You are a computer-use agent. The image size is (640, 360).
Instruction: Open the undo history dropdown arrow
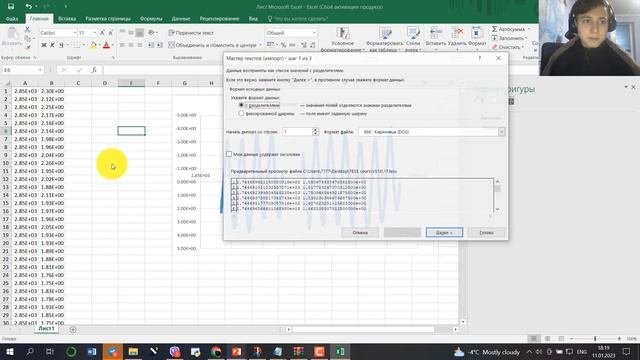coord(36,7)
